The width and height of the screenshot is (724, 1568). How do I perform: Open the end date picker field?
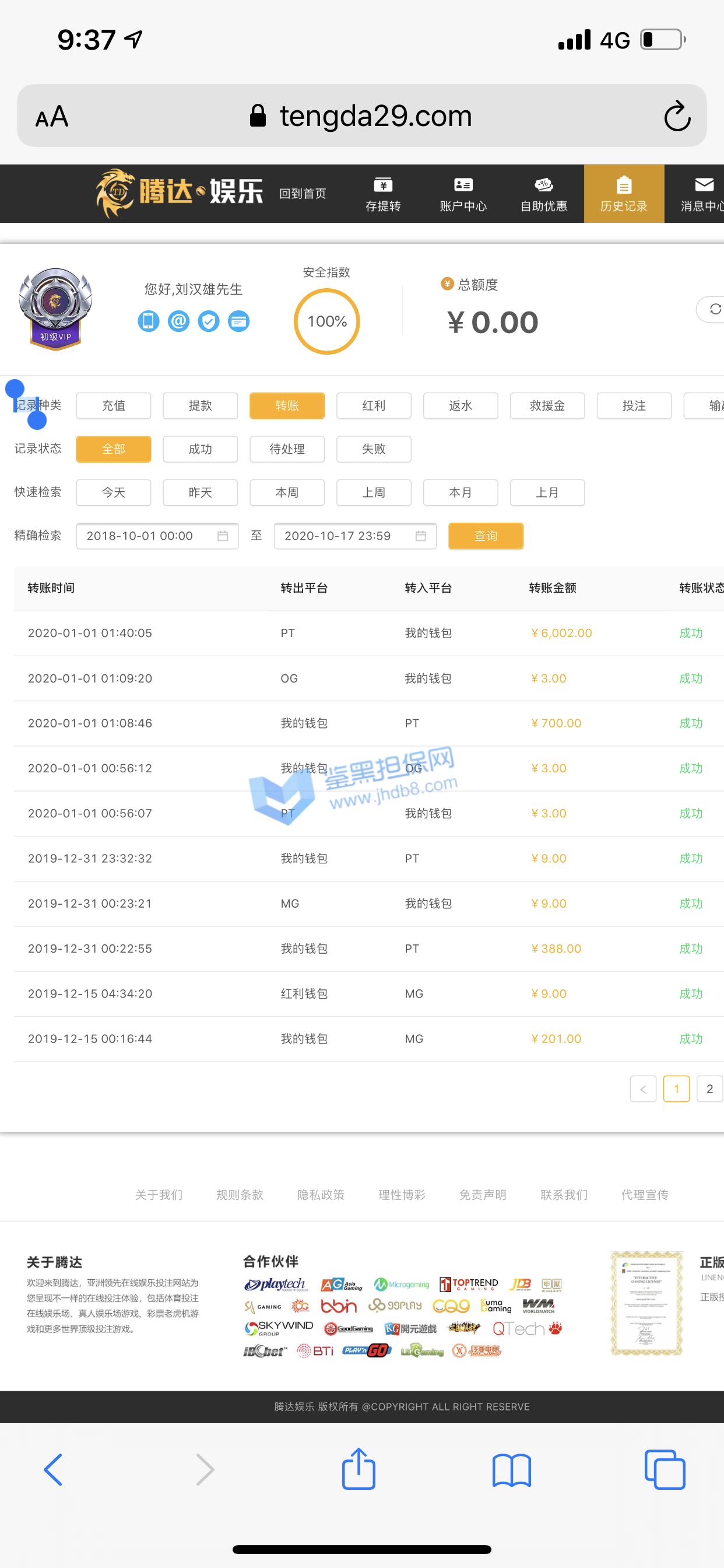(354, 535)
